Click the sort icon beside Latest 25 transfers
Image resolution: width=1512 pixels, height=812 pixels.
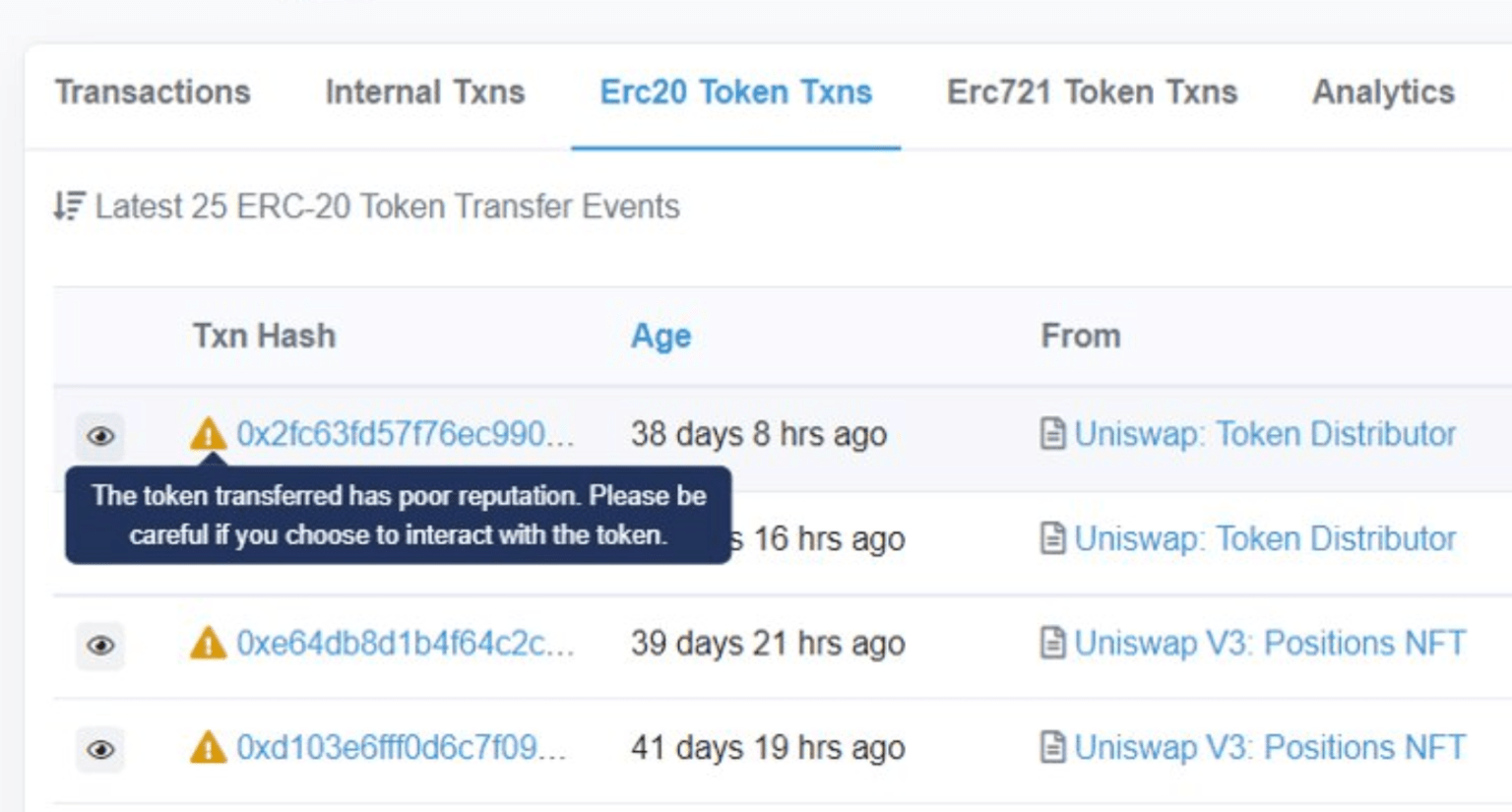point(66,206)
